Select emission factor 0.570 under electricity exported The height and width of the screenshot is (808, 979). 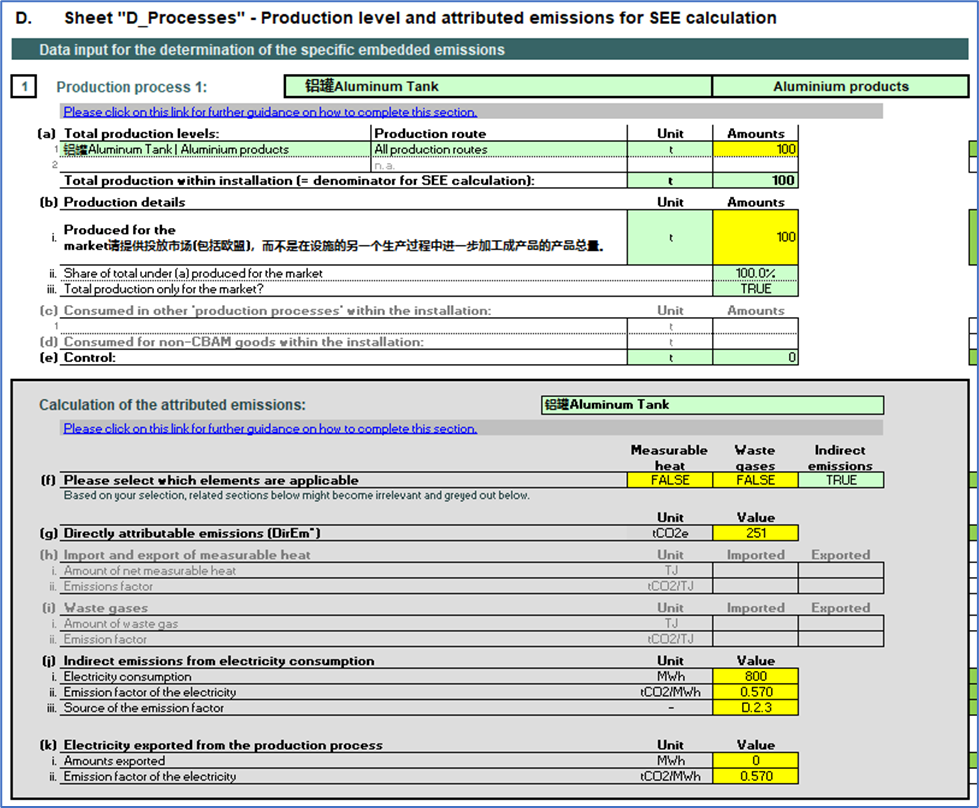pyautogui.click(x=755, y=777)
